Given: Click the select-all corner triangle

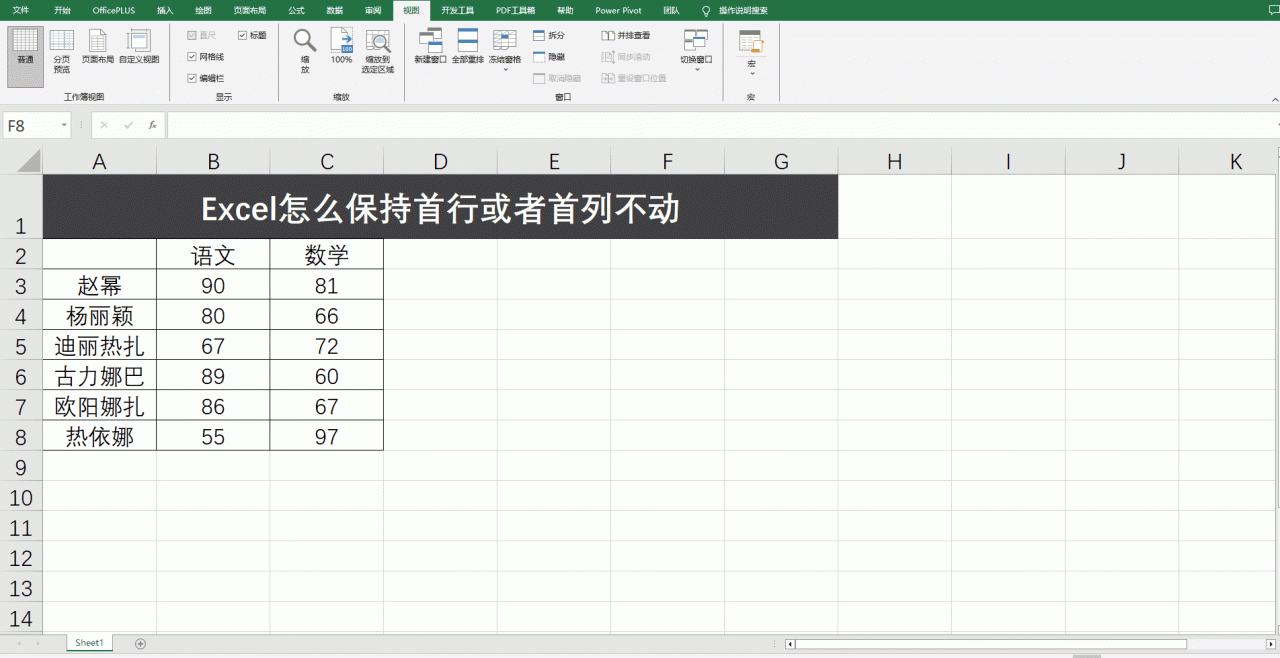Looking at the screenshot, I should tap(28, 161).
